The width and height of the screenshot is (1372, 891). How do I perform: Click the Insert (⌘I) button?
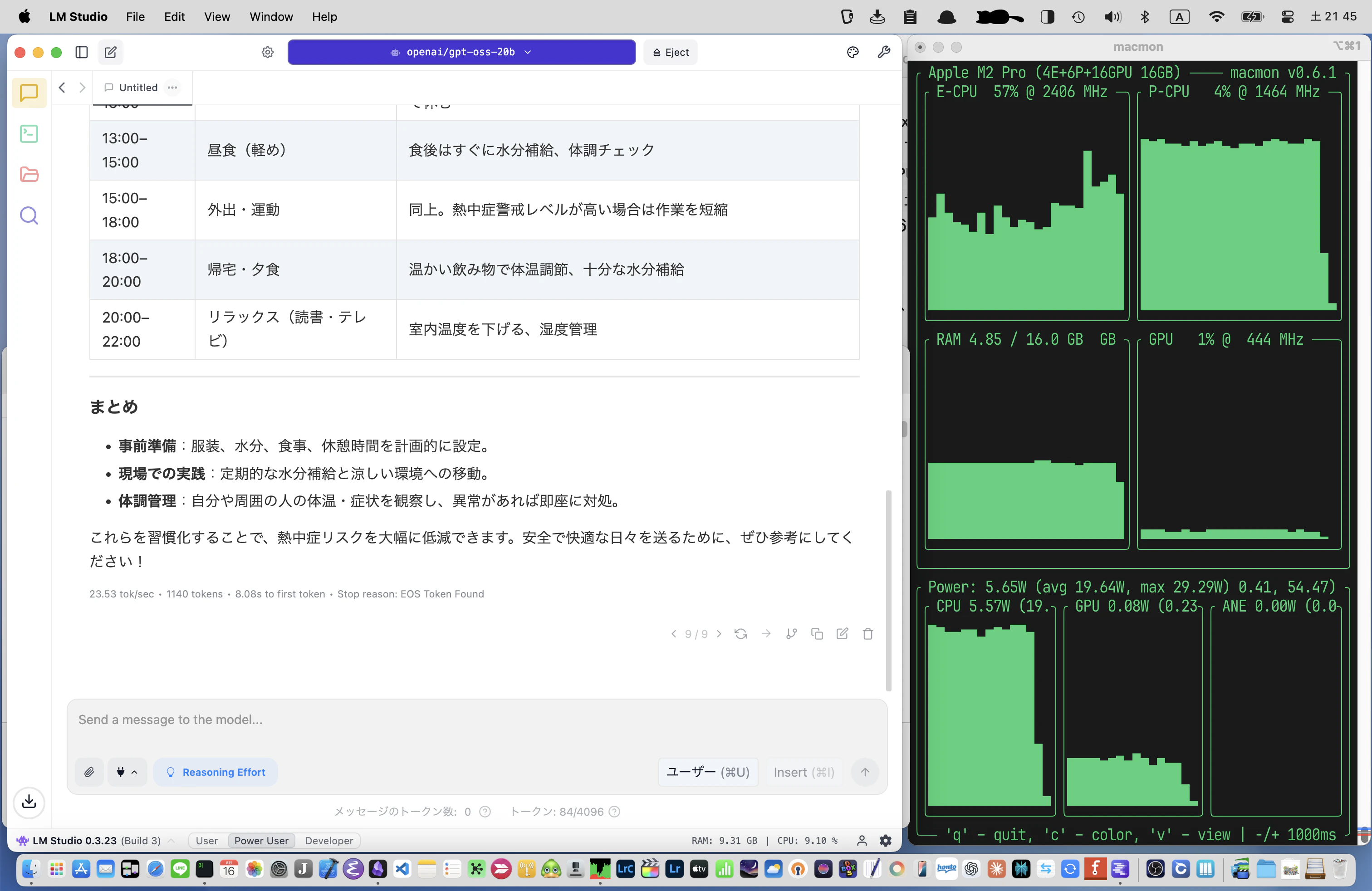click(804, 772)
